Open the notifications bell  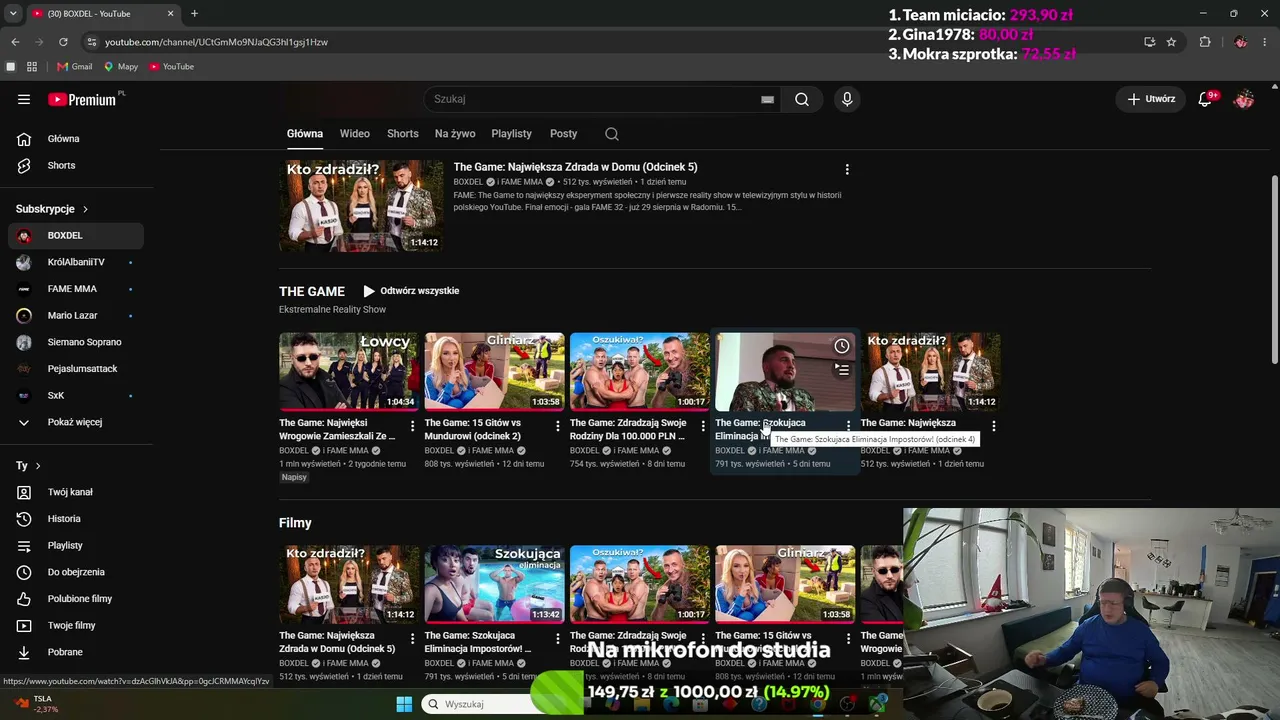coord(1205,99)
